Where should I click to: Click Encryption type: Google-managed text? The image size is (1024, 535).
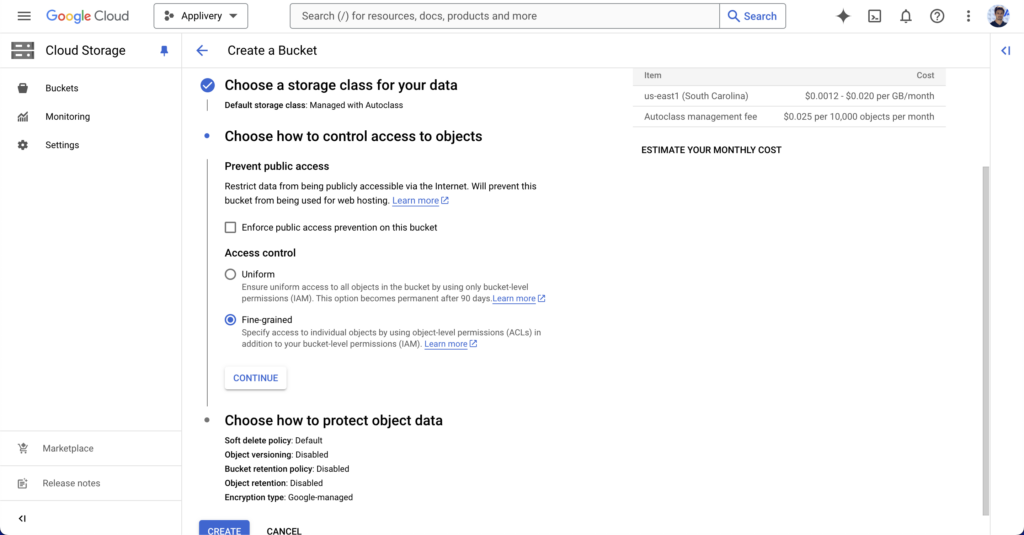[289, 497]
